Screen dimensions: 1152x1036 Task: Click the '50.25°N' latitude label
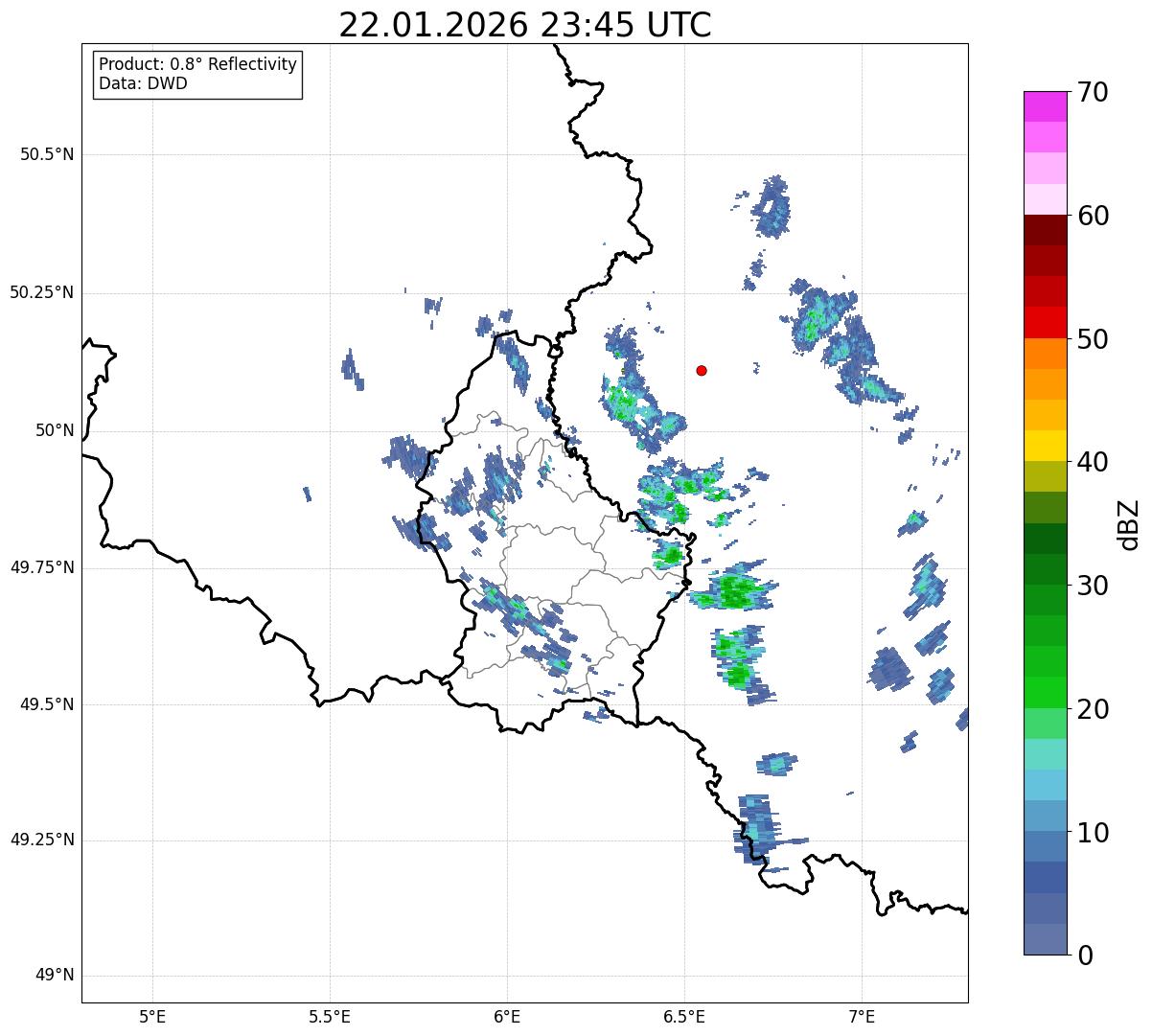point(41,292)
